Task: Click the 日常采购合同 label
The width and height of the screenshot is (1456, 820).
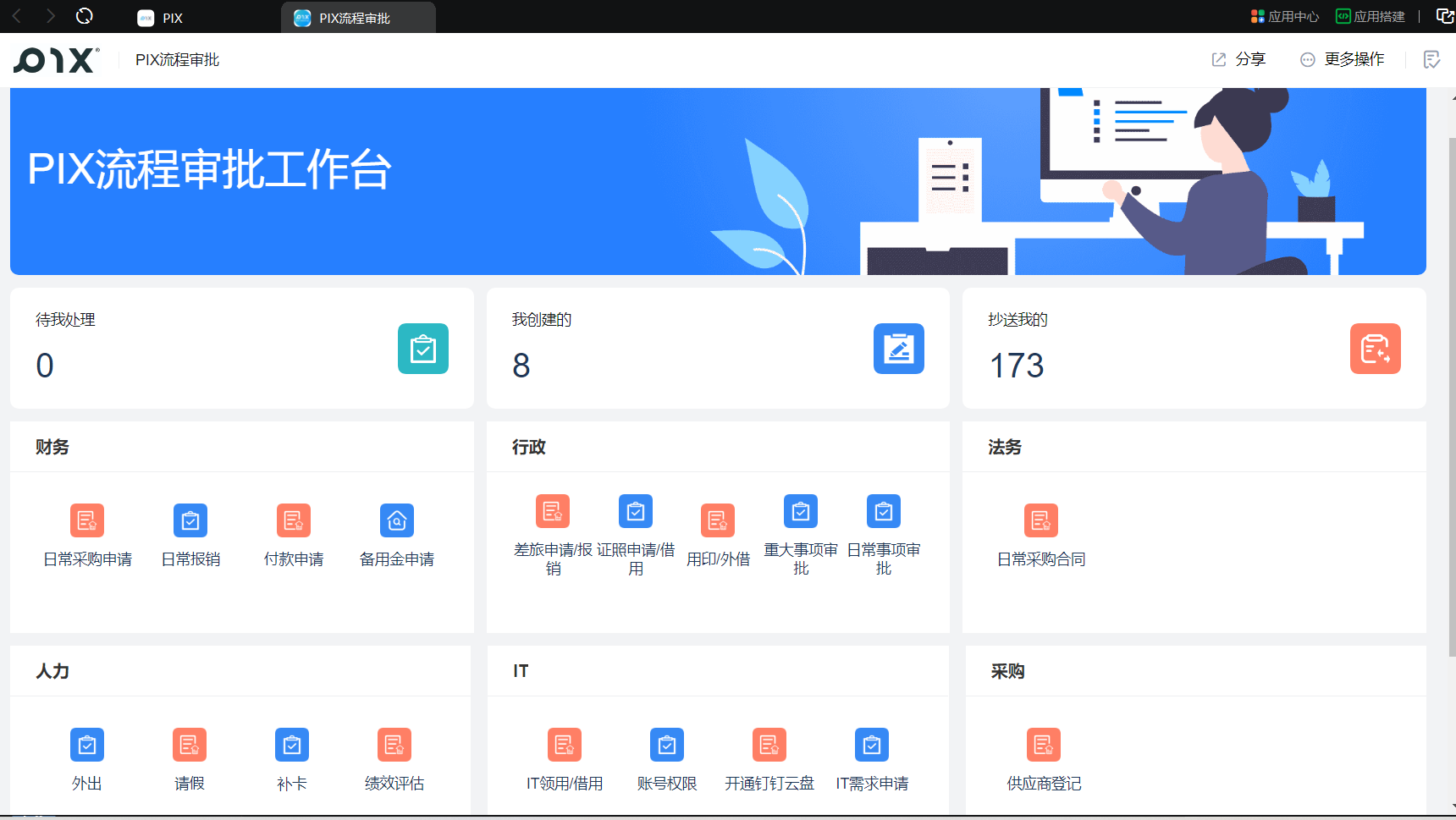Action: pyautogui.click(x=1041, y=559)
